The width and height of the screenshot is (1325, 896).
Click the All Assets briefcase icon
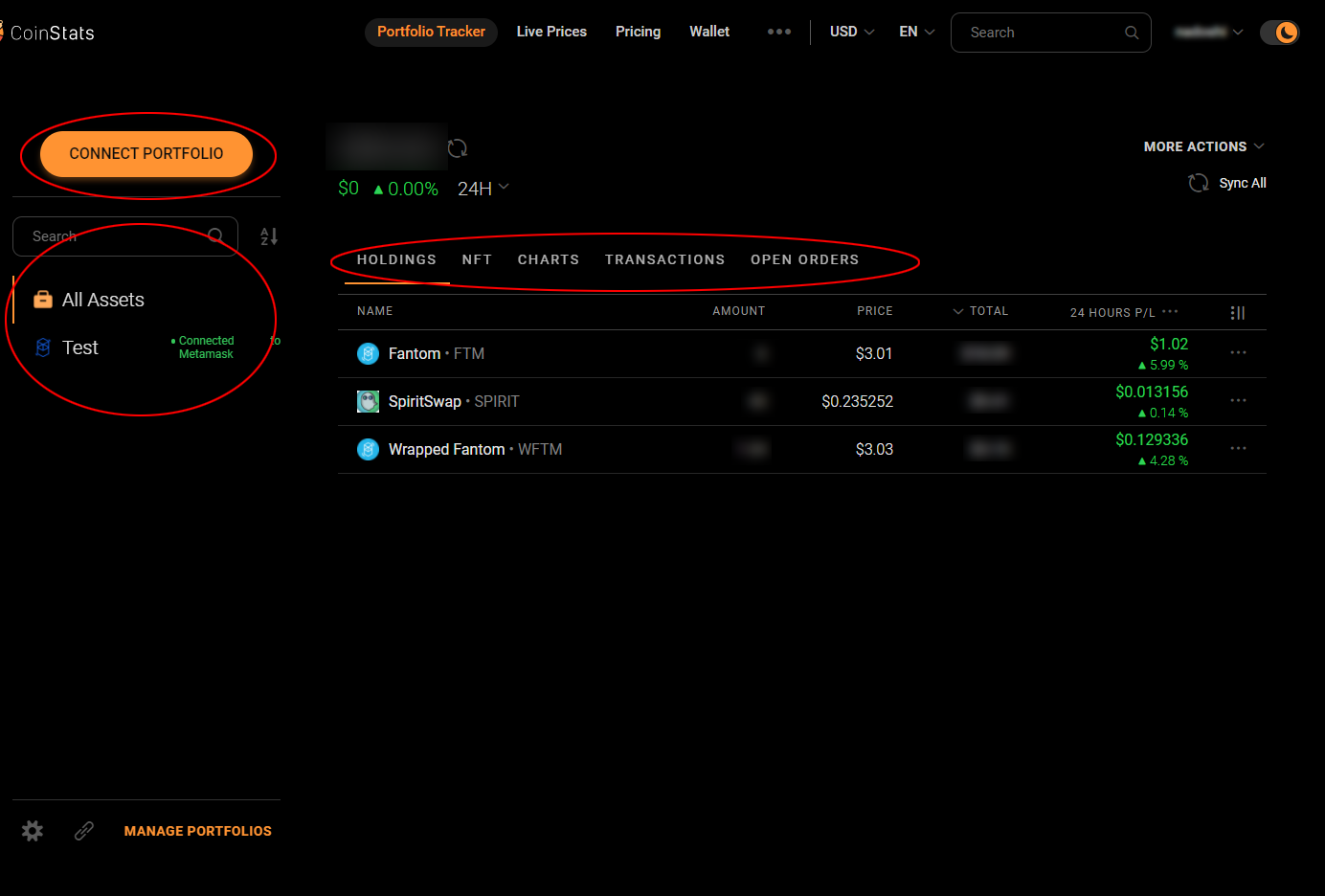tap(43, 300)
